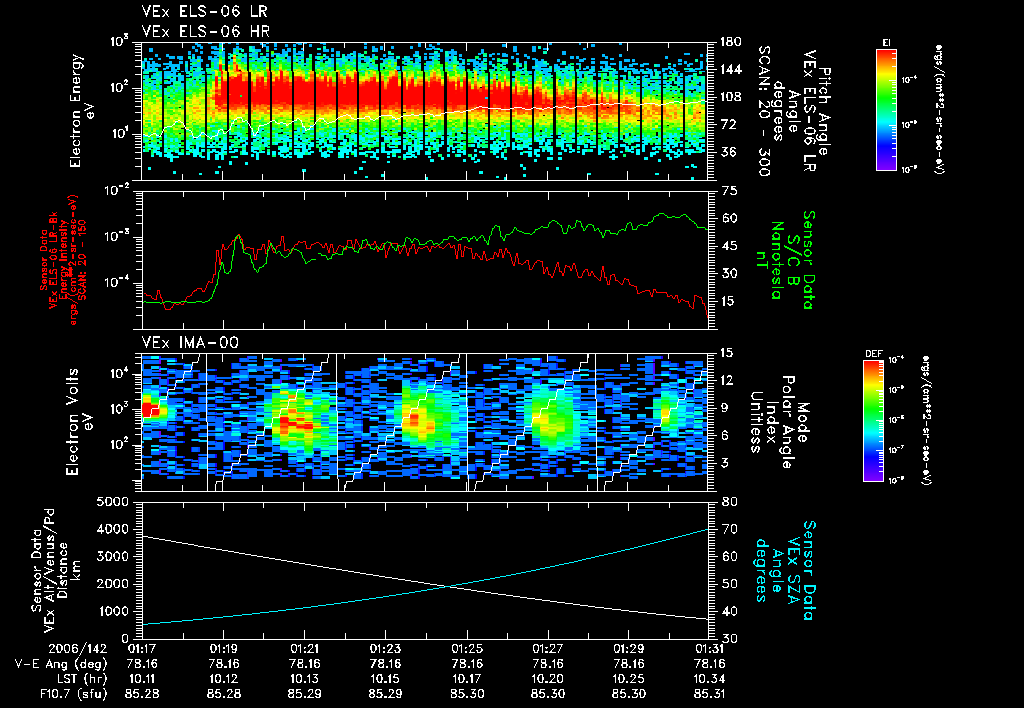The height and width of the screenshot is (708, 1024).
Task: Click the 108 degree pitch angle tick
Action: click(730, 97)
